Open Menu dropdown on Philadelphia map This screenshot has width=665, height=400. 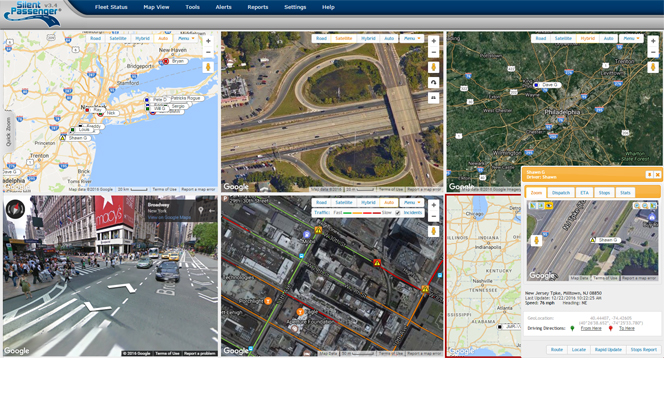630,38
